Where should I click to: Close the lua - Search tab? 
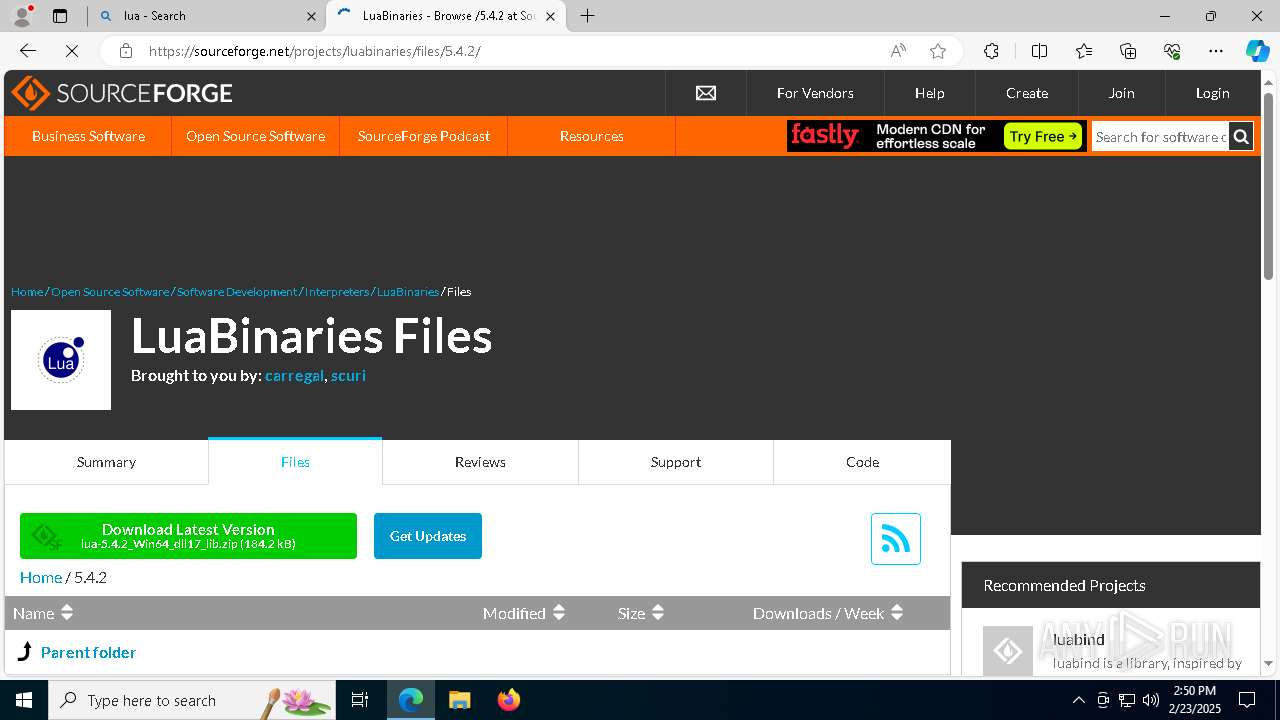pos(311,16)
